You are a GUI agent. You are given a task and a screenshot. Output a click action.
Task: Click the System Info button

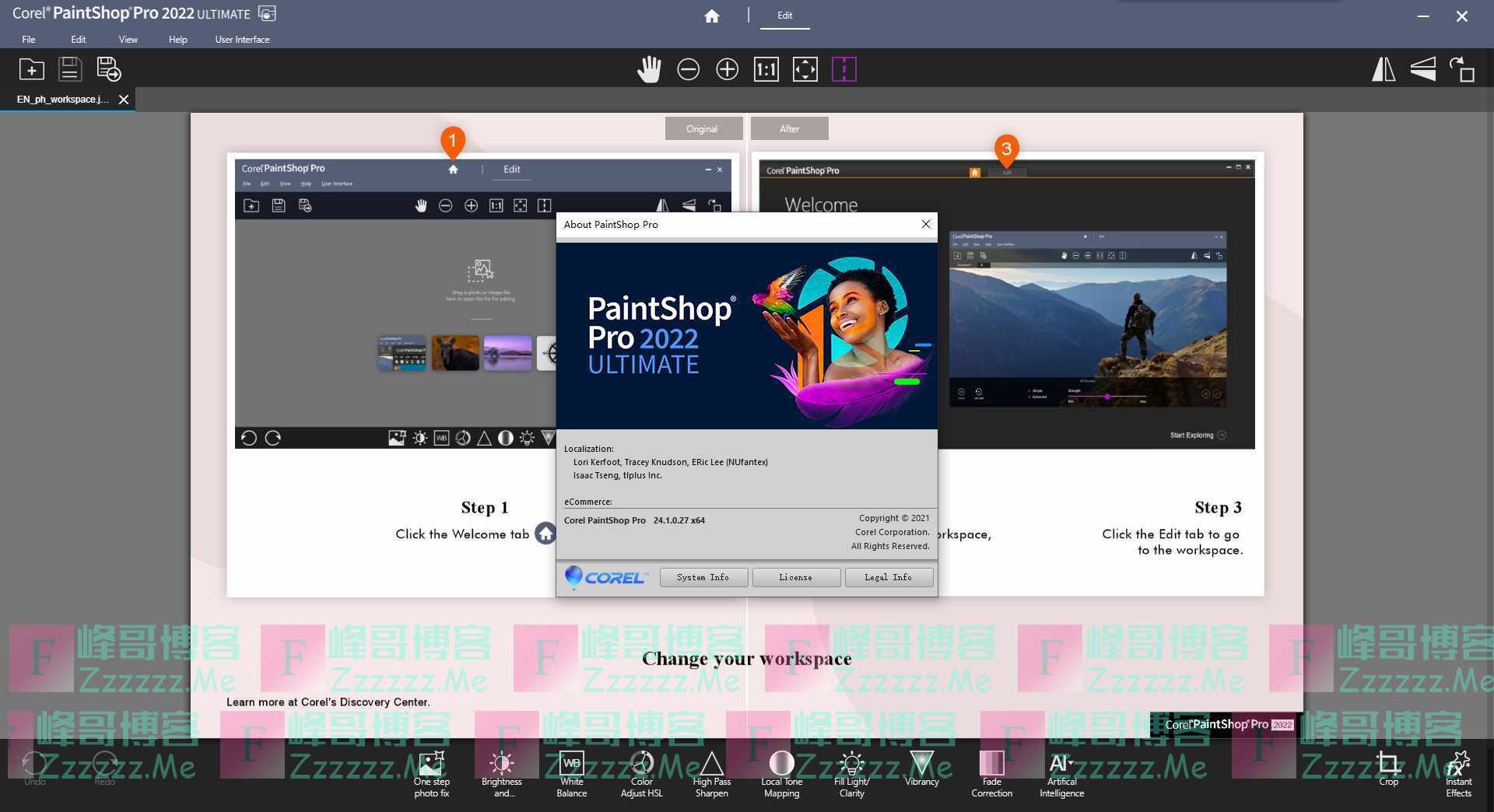coord(703,577)
